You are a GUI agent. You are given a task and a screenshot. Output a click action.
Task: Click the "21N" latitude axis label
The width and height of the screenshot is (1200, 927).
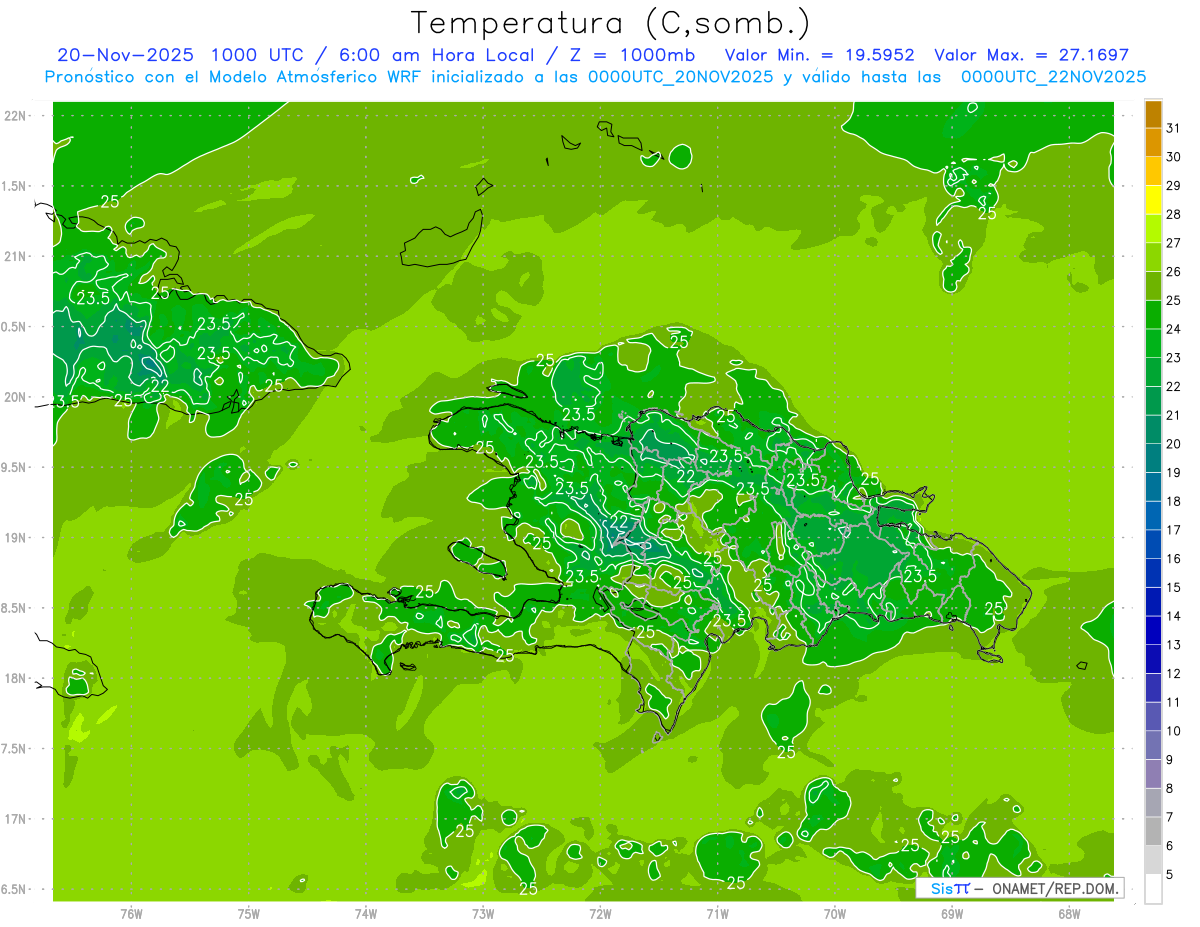click(x=16, y=256)
